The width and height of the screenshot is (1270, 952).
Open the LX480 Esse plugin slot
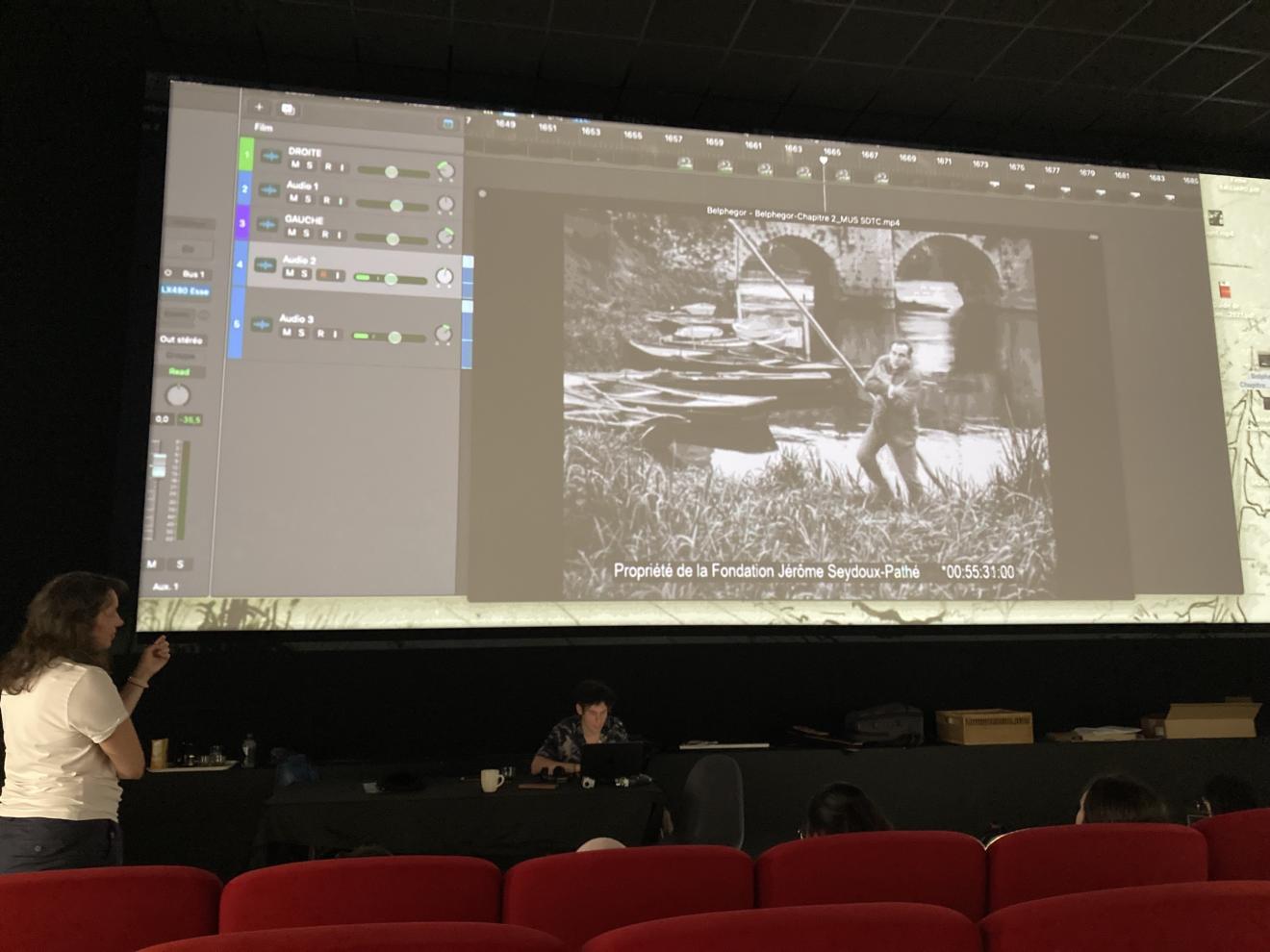[x=185, y=290]
